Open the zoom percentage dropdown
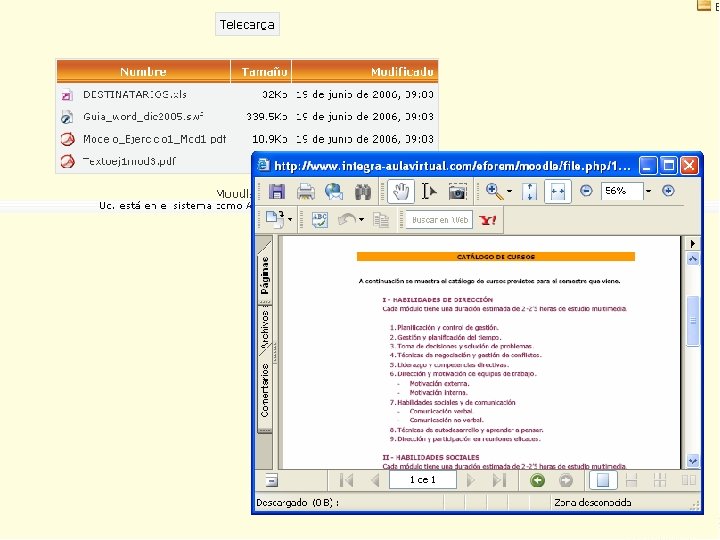Image resolution: width=720 pixels, height=540 pixels. [648, 191]
